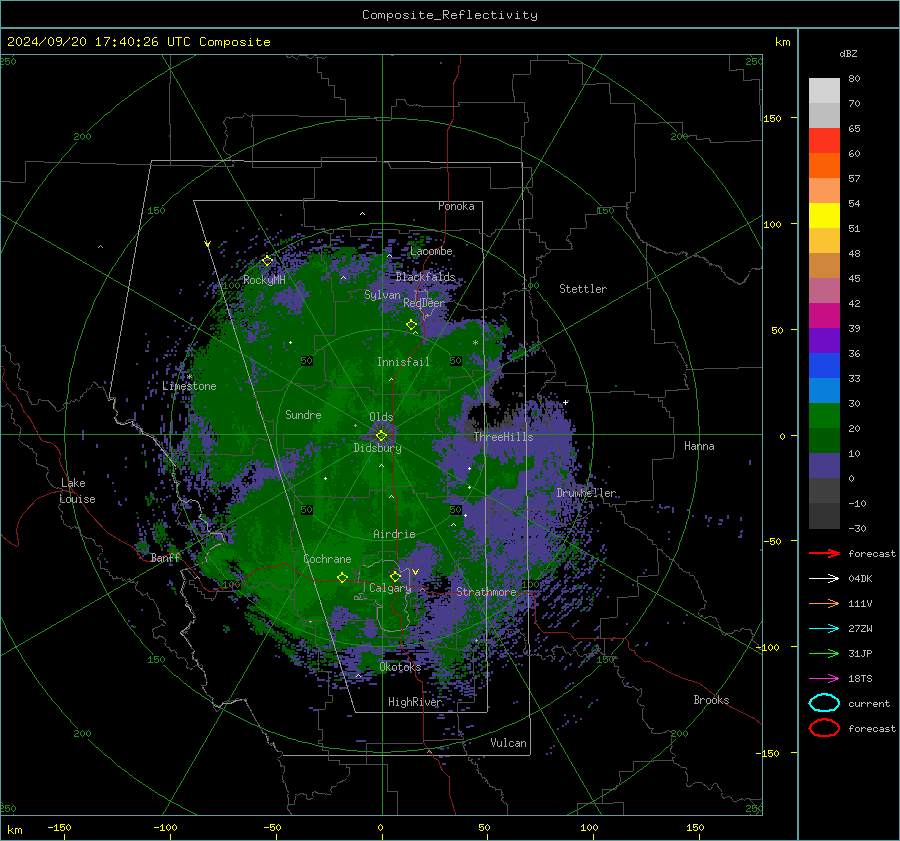Click the Blackfalds label
The height and width of the screenshot is (841, 900).
coord(425,277)
